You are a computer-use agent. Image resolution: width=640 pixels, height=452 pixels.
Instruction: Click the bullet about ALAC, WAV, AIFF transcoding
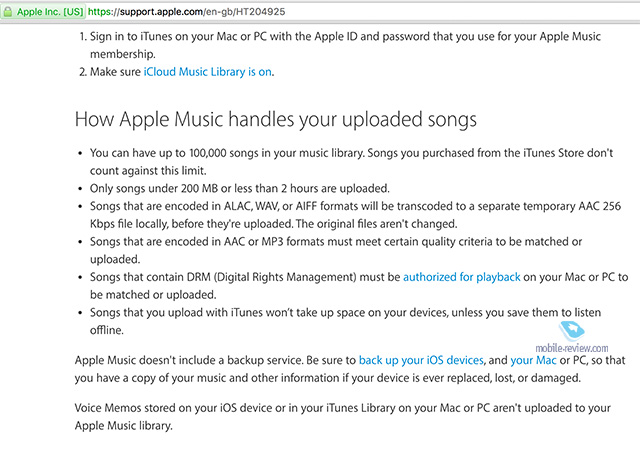[x=355, y=215]
